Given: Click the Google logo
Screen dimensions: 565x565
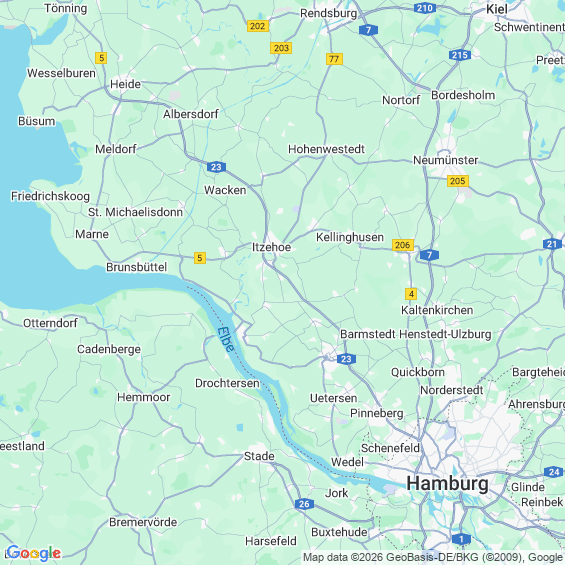Looking at the screenshot, I should coord(34,553).
